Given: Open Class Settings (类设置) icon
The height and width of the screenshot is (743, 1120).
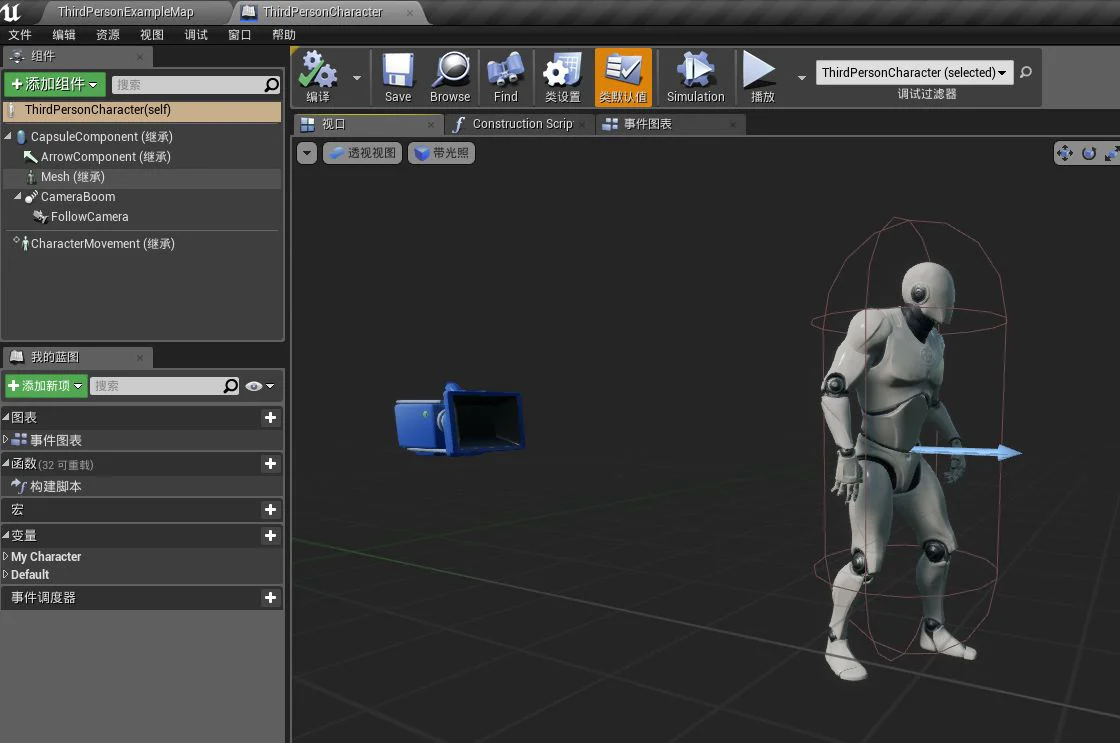Looking at the screenshot, I should coord(563,77).
